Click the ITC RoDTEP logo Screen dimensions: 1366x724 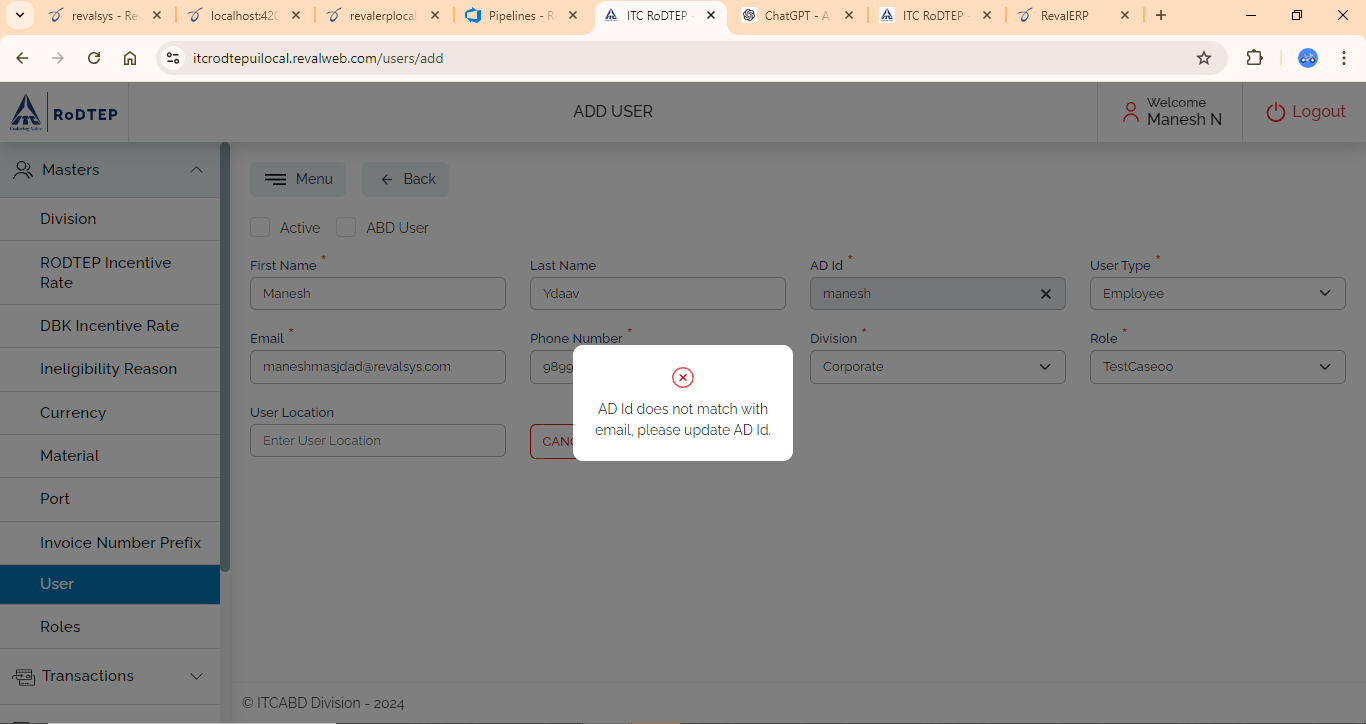64,112
